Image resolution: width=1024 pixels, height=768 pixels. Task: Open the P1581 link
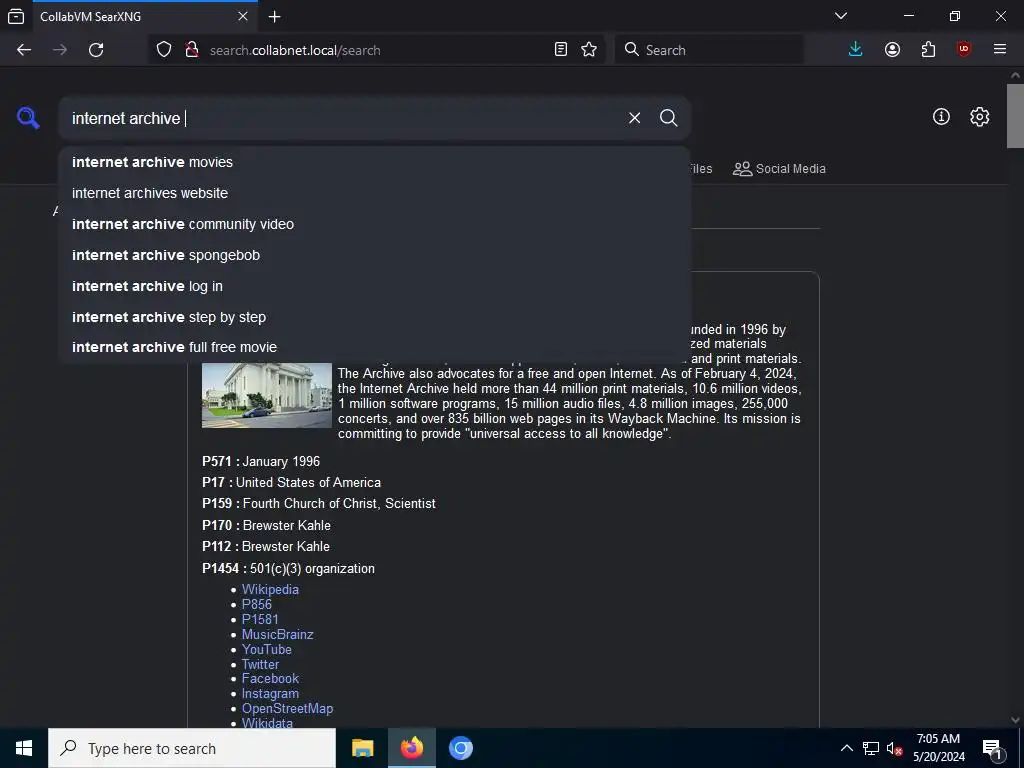[x=260, y=619]
